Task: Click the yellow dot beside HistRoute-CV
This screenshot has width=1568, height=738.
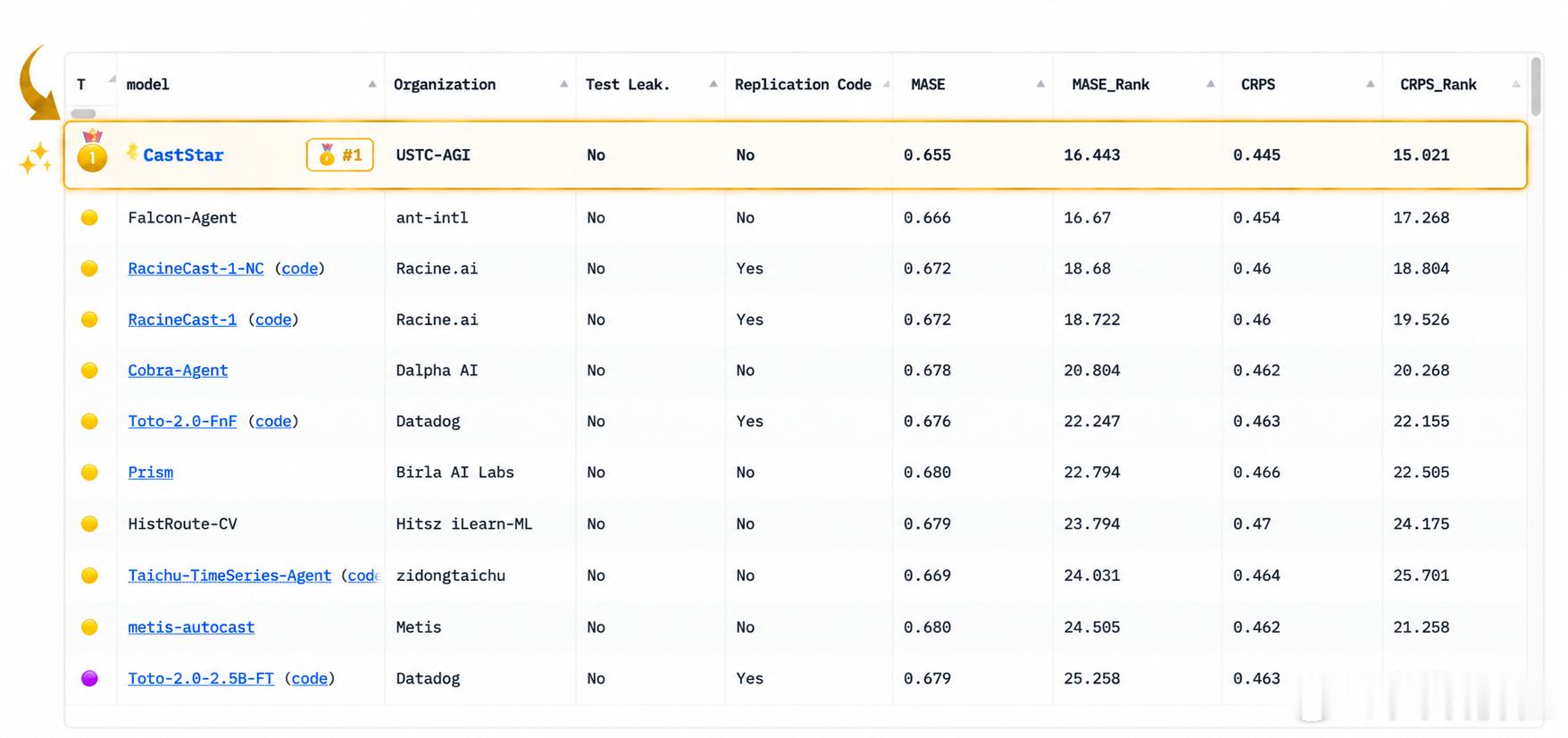Action: click(89, 524)
